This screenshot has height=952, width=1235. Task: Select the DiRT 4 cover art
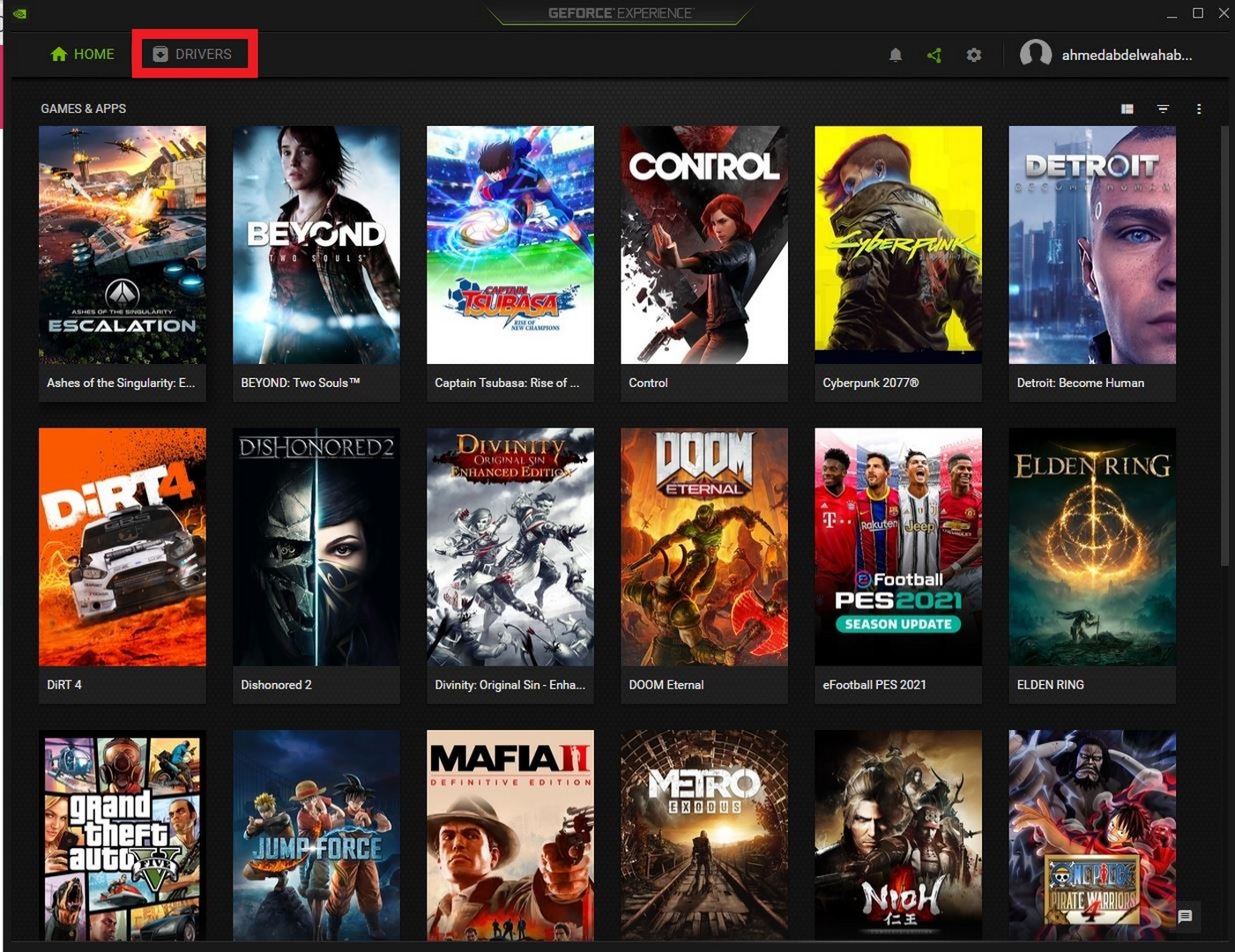pyautogui.click(x=123, y=547)
